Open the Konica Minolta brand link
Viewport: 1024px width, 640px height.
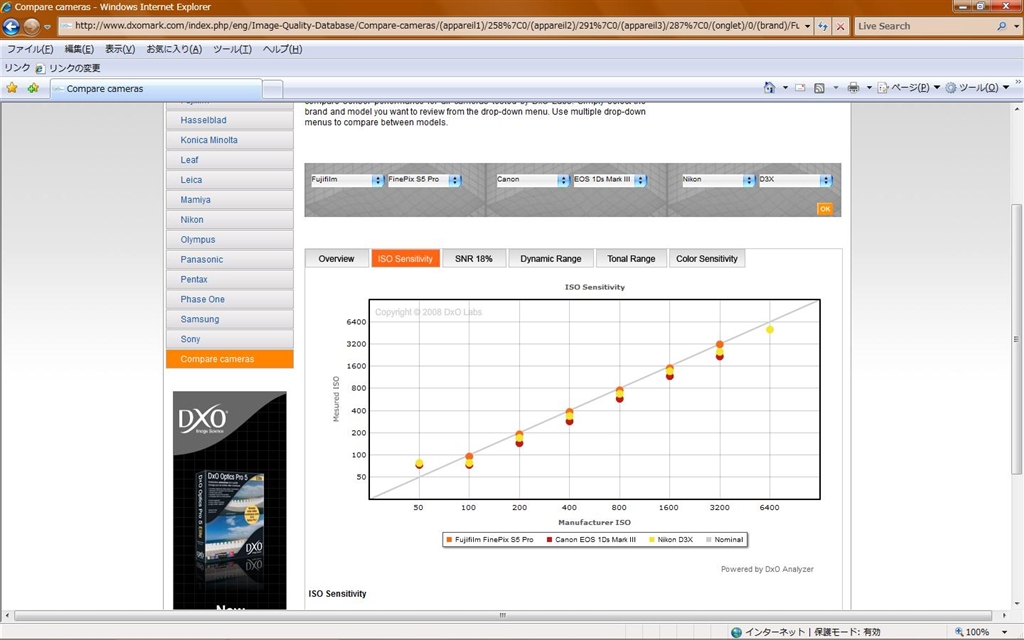[x=229, y=140]
